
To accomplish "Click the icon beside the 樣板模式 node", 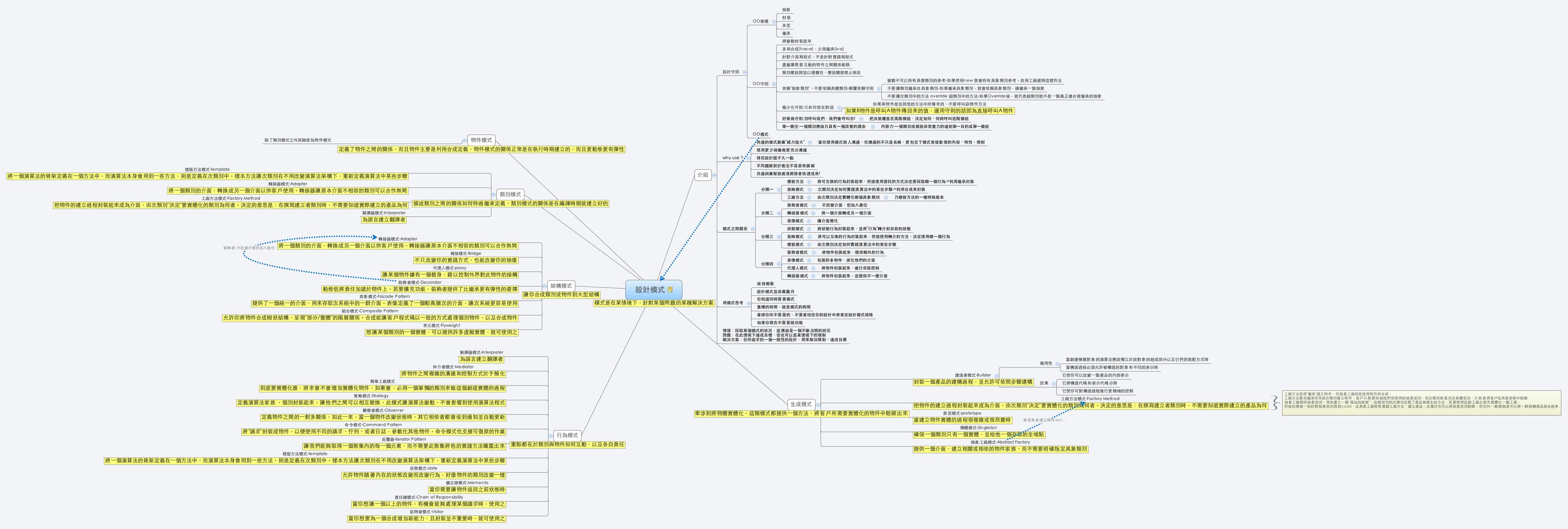I will (809, 244).
